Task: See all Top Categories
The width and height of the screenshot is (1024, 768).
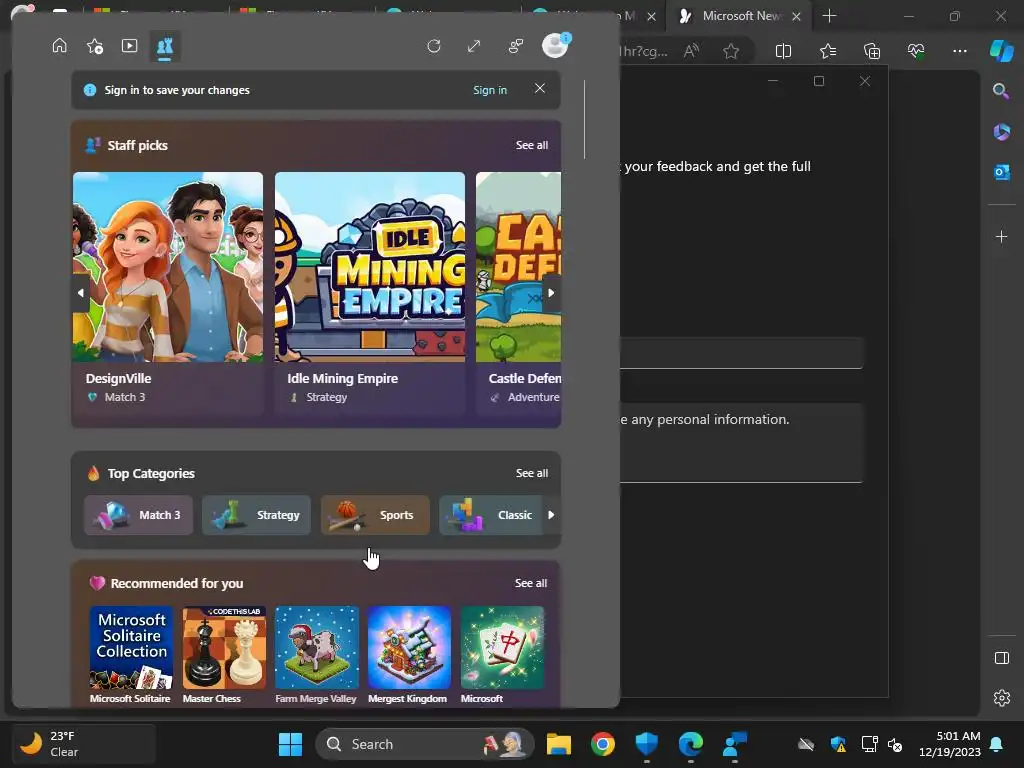Action: pyautogui.click(x=532, y=473)
